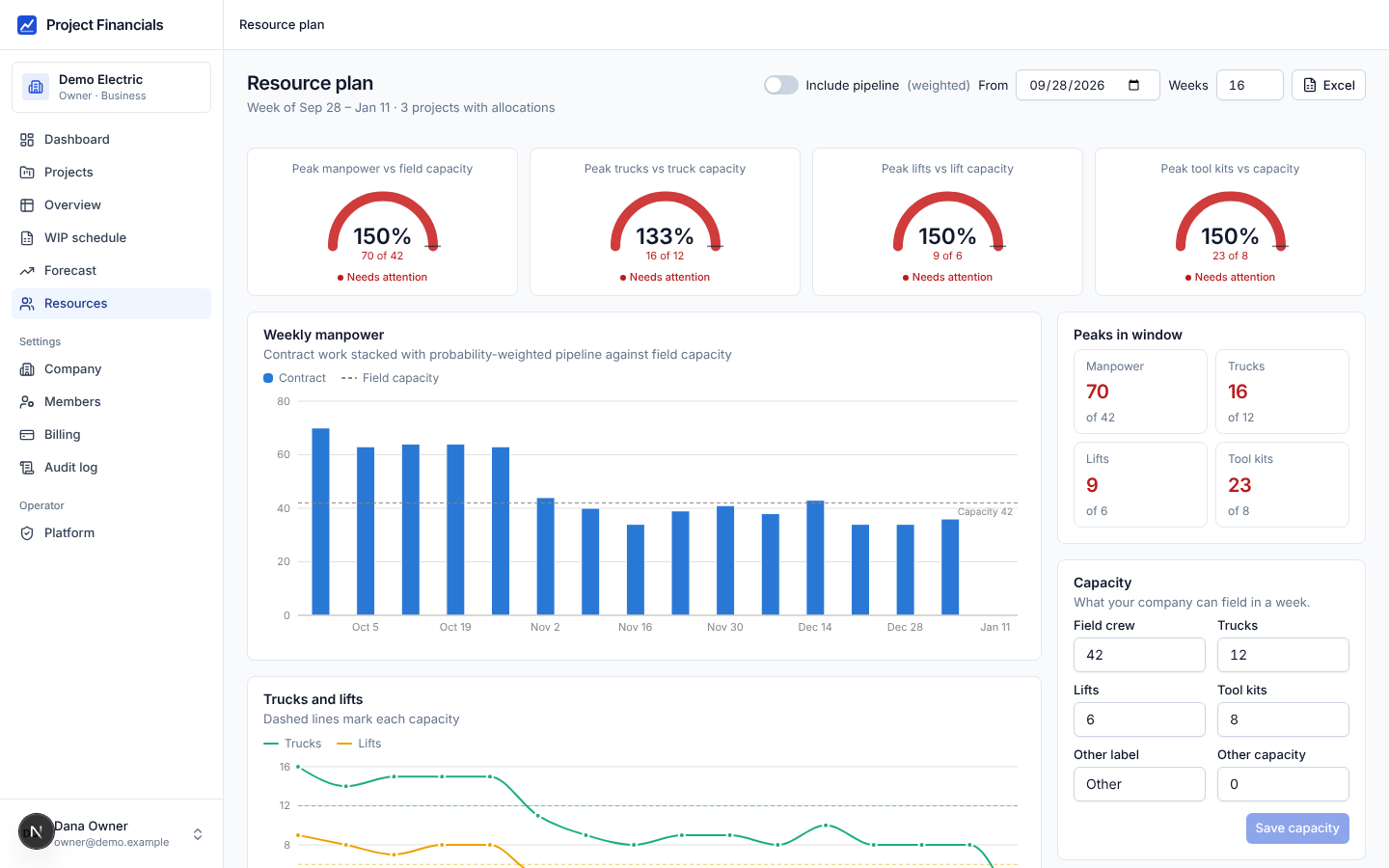The height and width of the screenshot is (868, 1389).
Task: Click the Trucks capacity input
Action: point(1283,655)
